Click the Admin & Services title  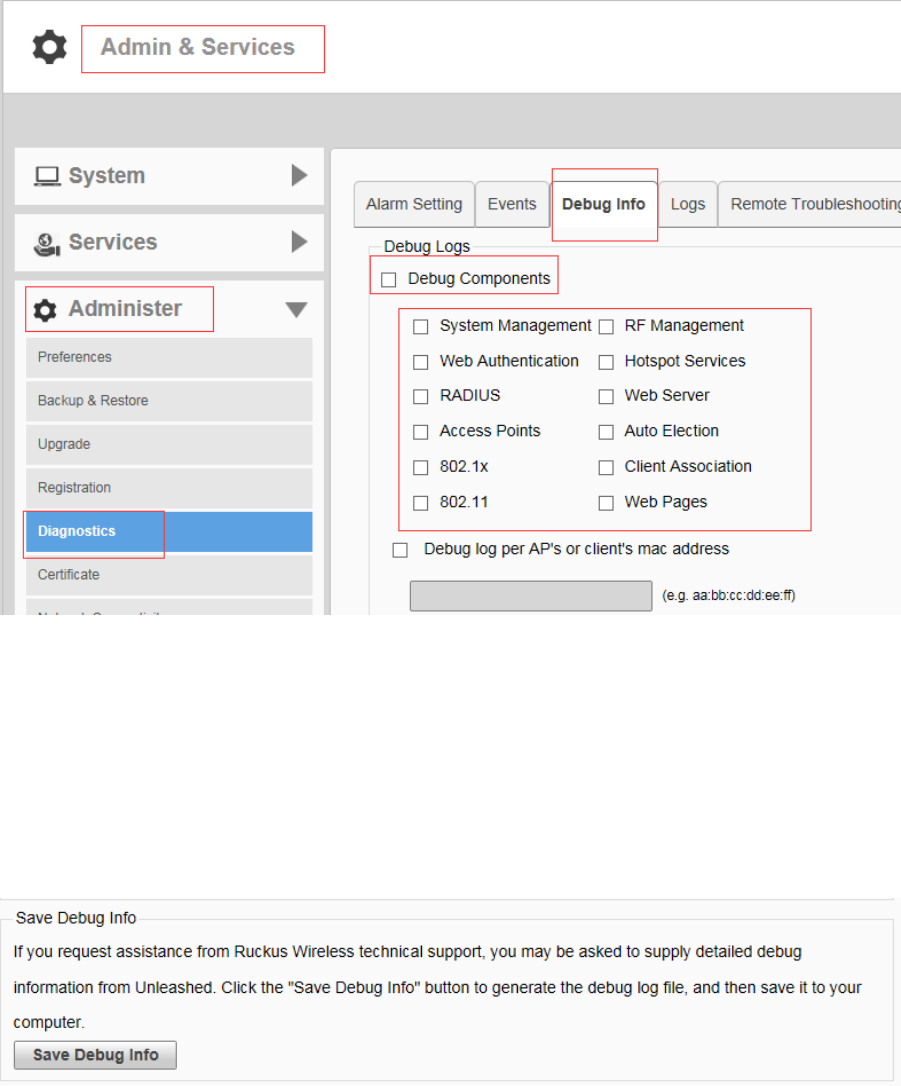click(198, 47)
